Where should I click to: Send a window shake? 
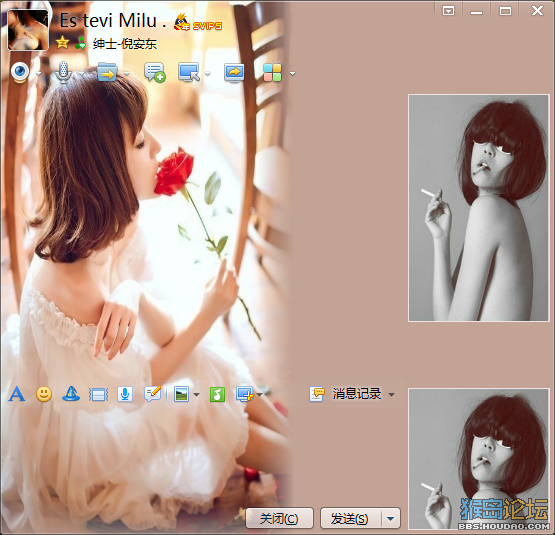tap(98, 394)
